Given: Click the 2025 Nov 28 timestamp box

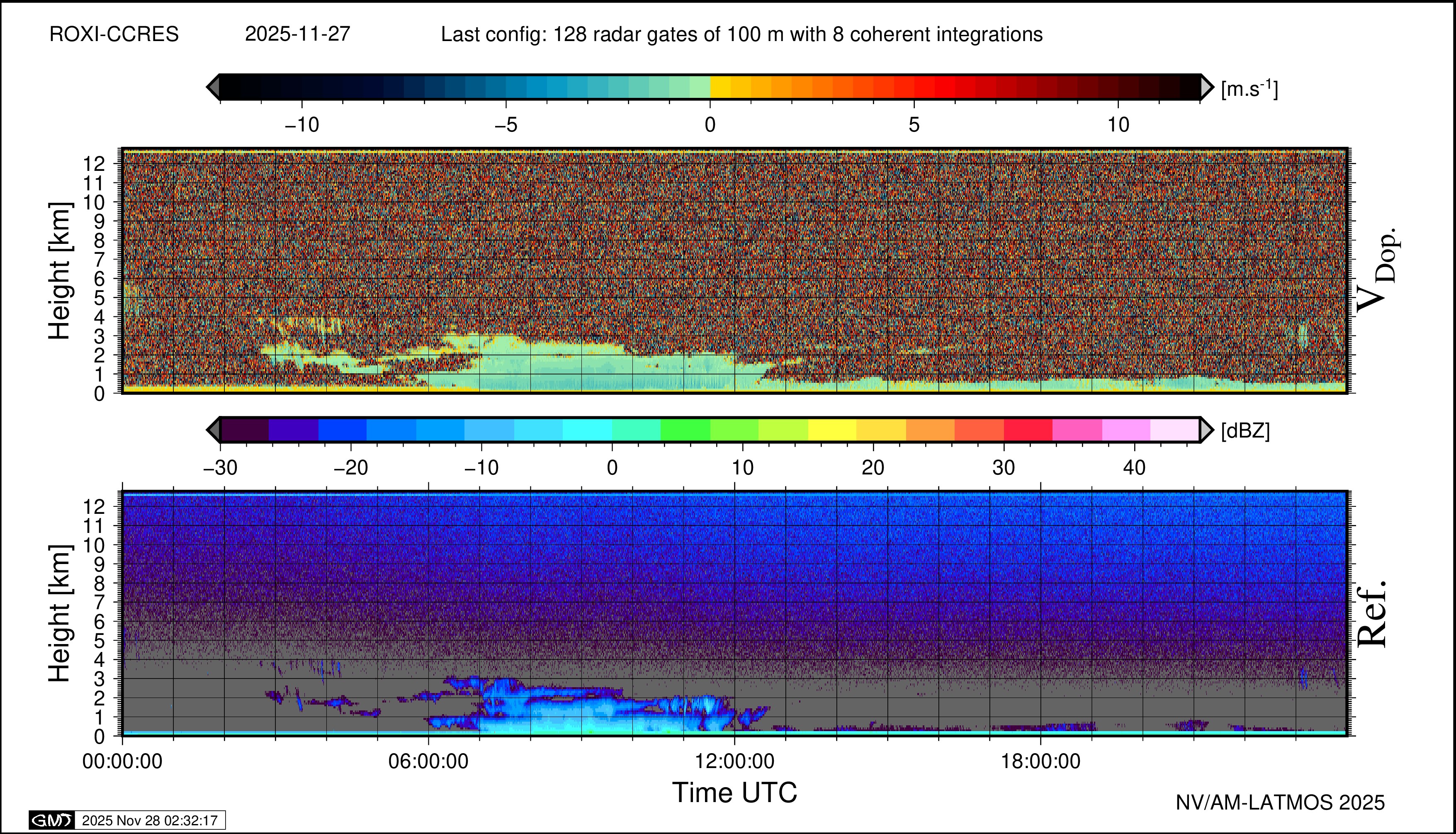Looking at the screenshot, I should tap(149, 820).
